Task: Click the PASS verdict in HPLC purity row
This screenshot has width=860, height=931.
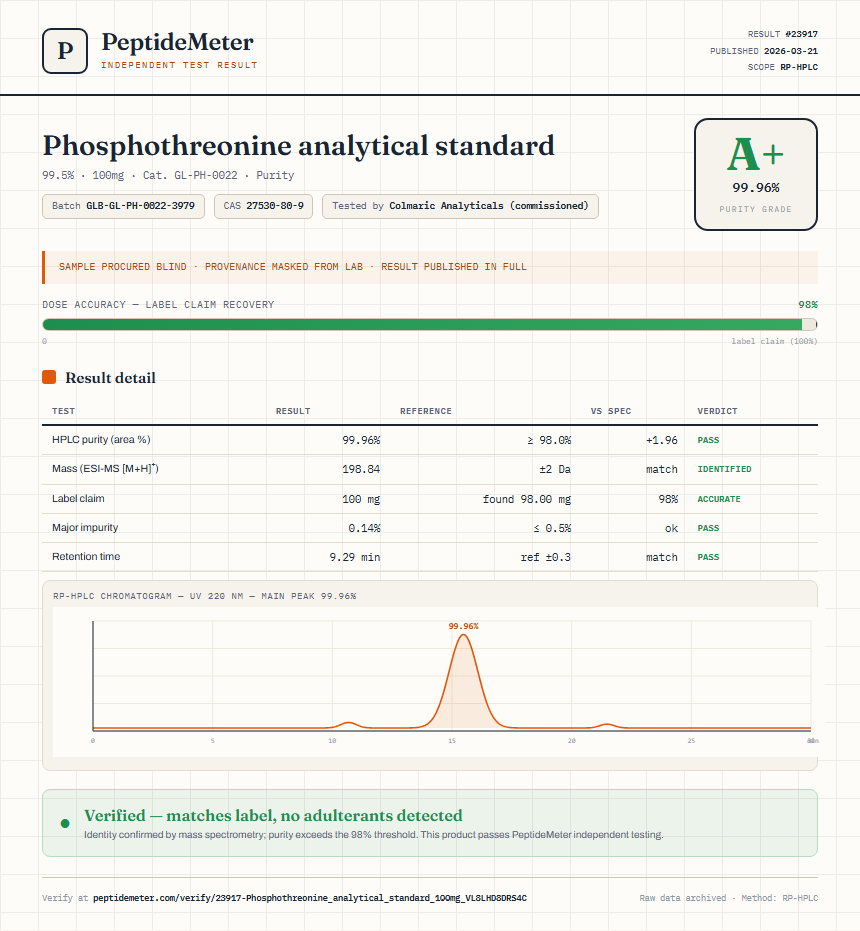Action: 708,440
